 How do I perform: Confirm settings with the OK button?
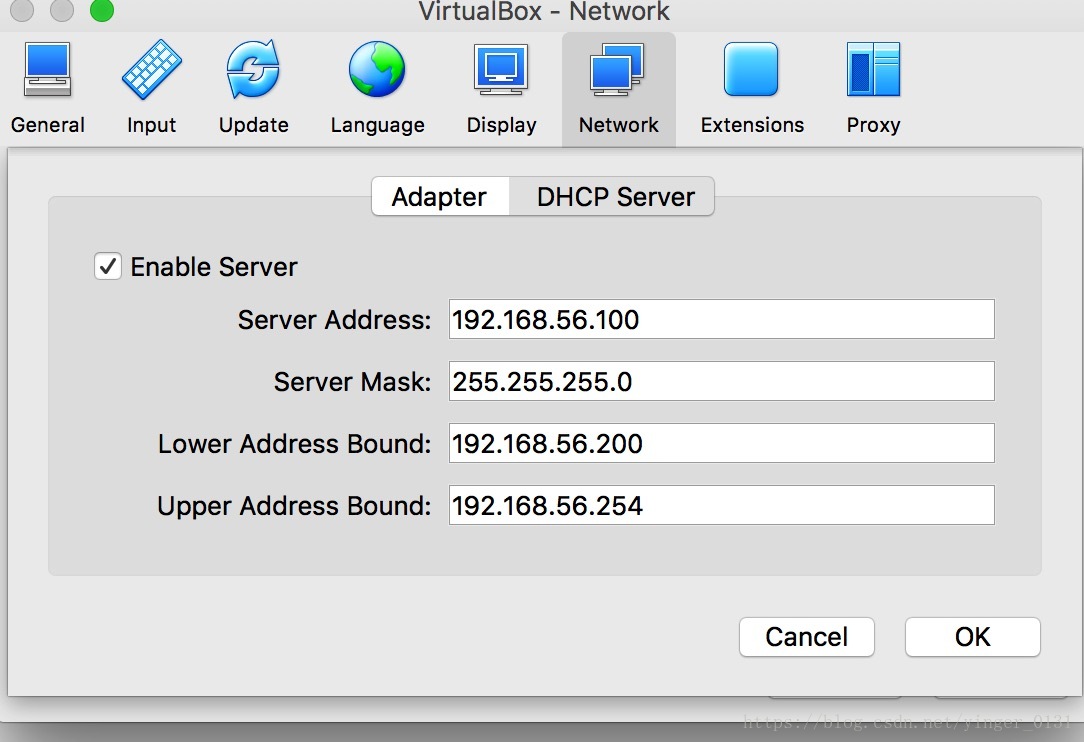click(973, 637)
